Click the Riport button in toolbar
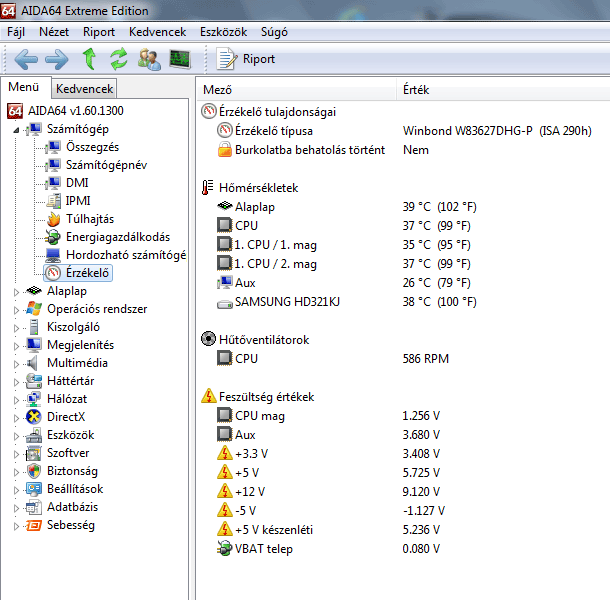 246,59
